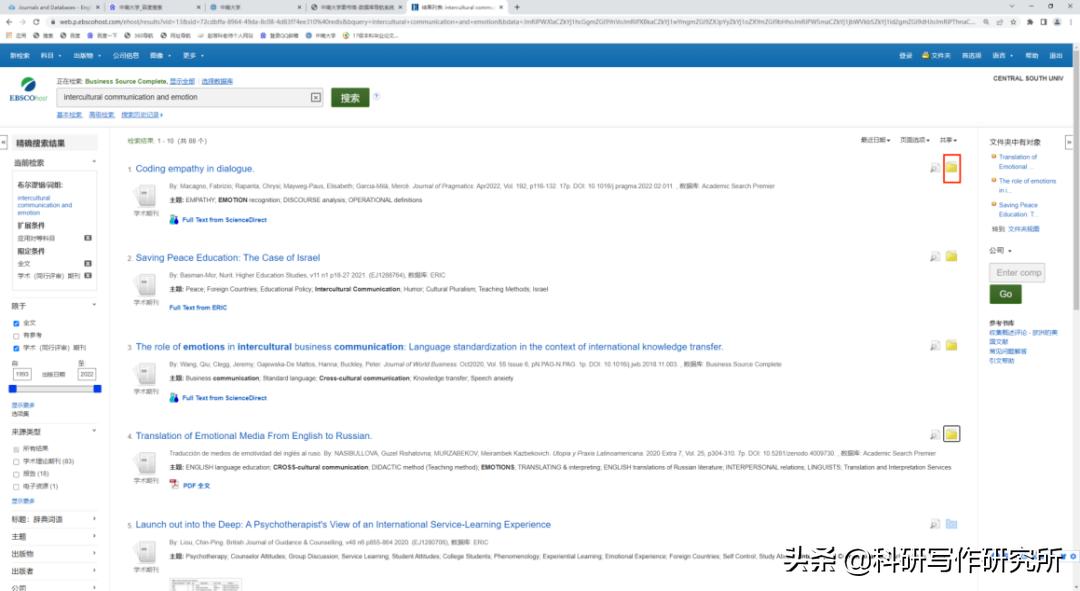The height and width of the screenshot is (591, 1080).
Task: Open a new browser tab with plus
Action: (x=517, y=7)
